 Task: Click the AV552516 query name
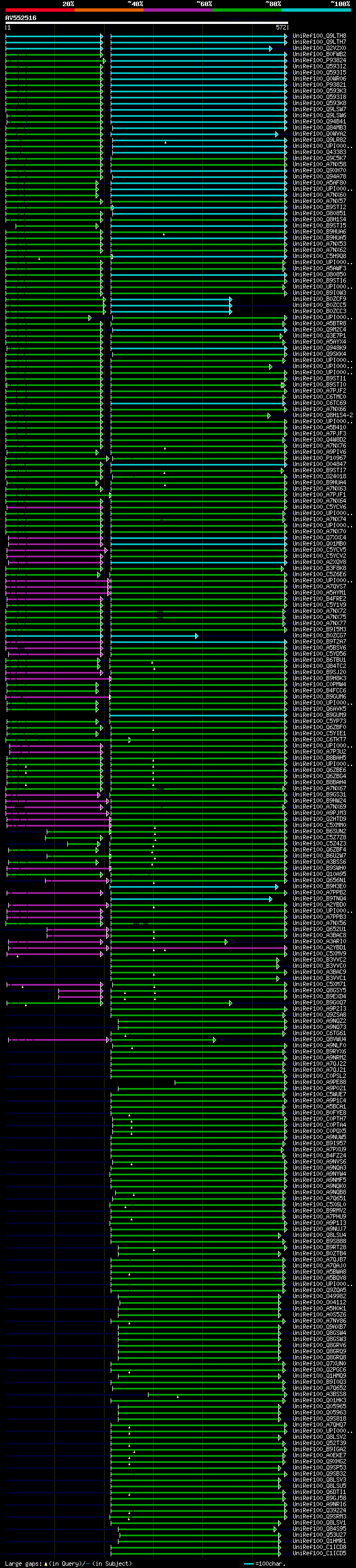point(21,18)
